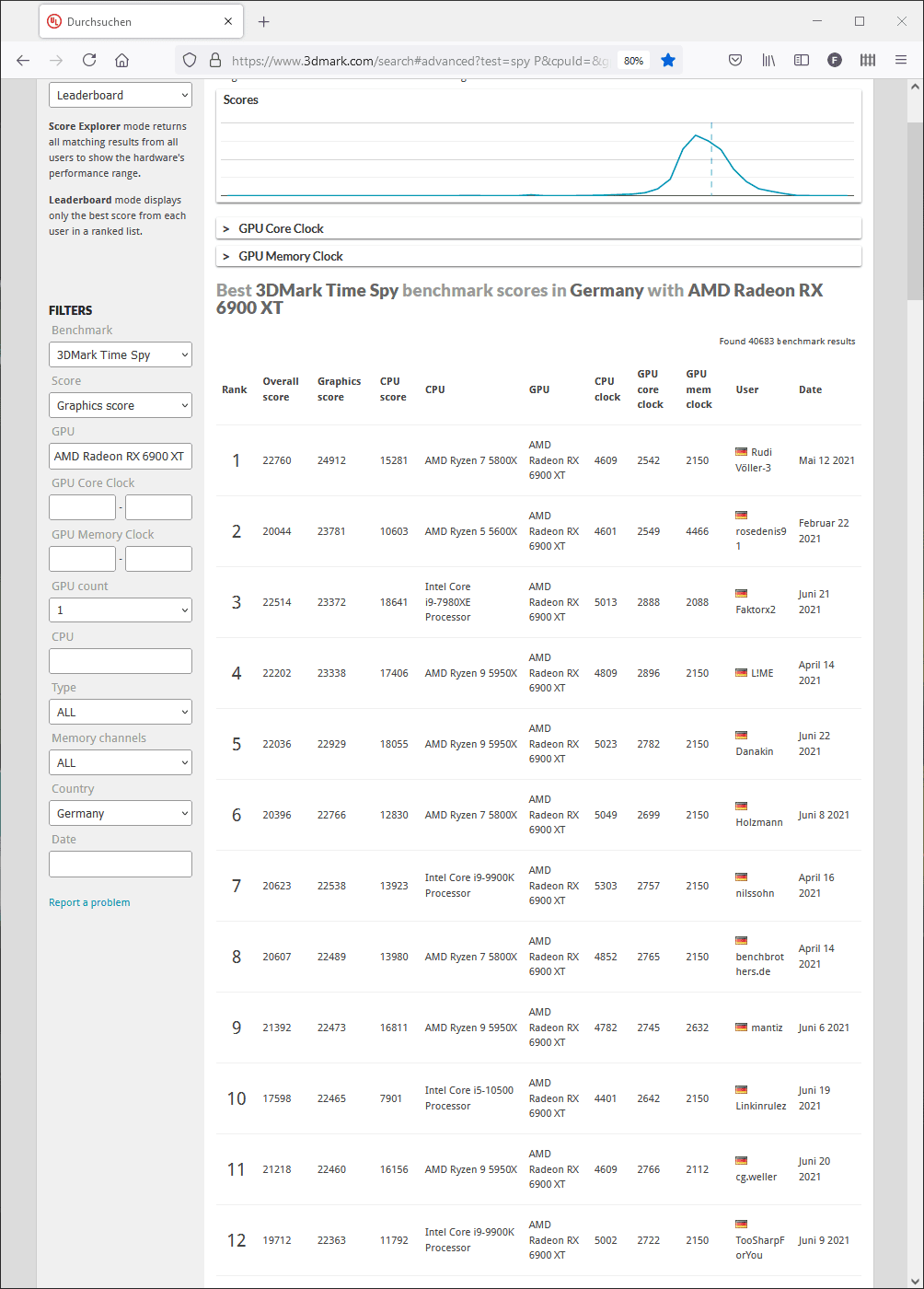Screen dimensions: 924x1289
Task: Click the maximum GPU Memory Clock field
Action: (x=158, y=559)
